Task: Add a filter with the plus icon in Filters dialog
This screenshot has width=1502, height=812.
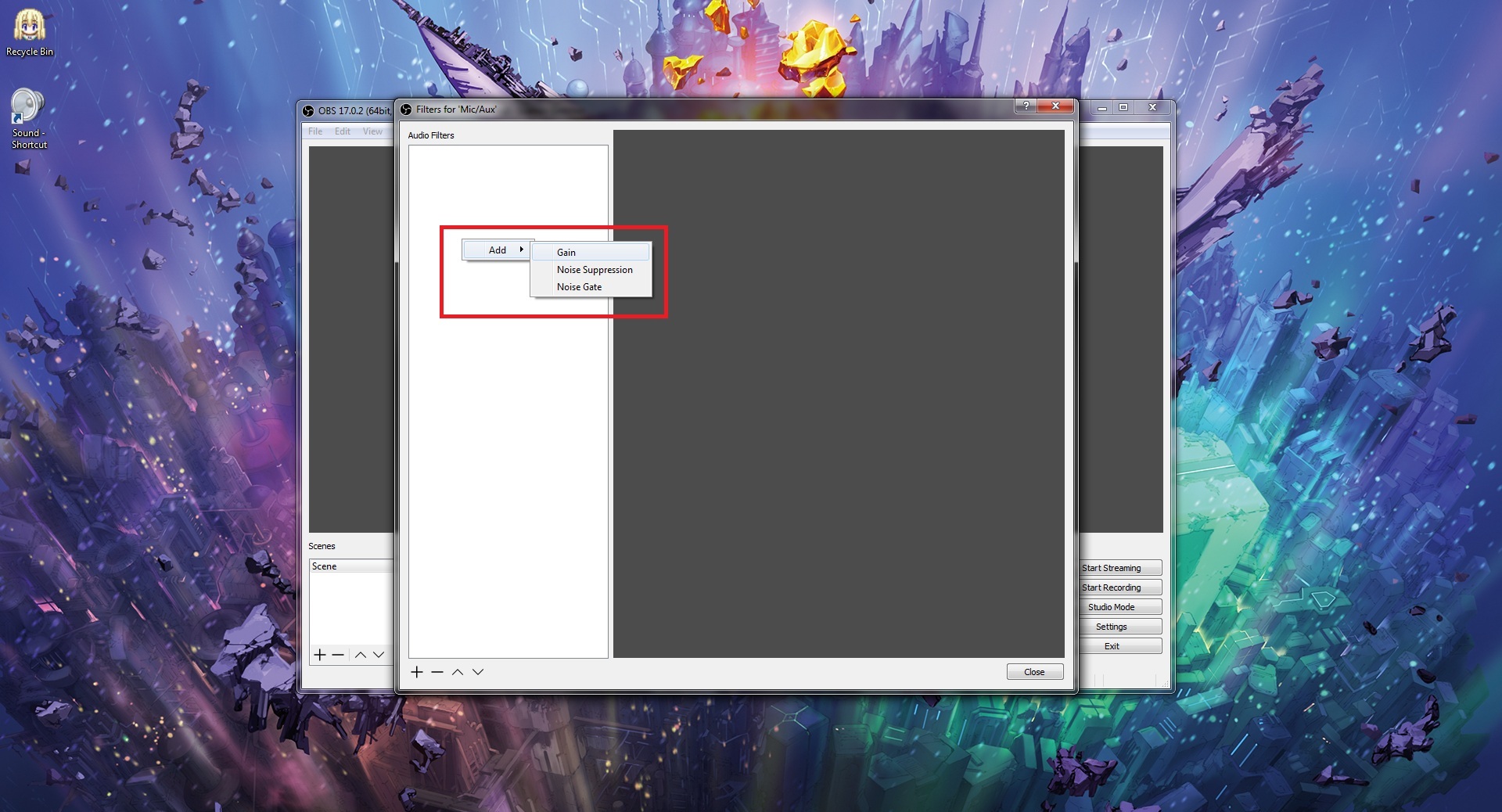Action: (x=417, y=672)
